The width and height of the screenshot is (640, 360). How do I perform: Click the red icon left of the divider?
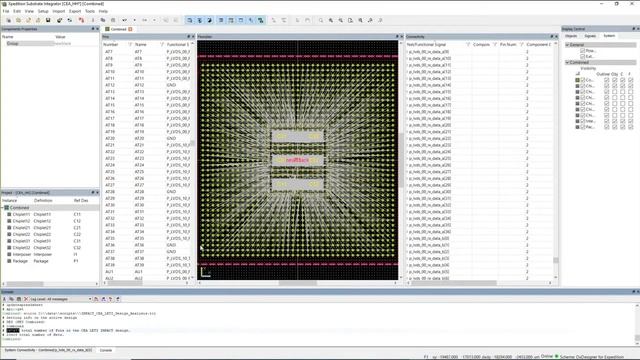pos(81,20)
